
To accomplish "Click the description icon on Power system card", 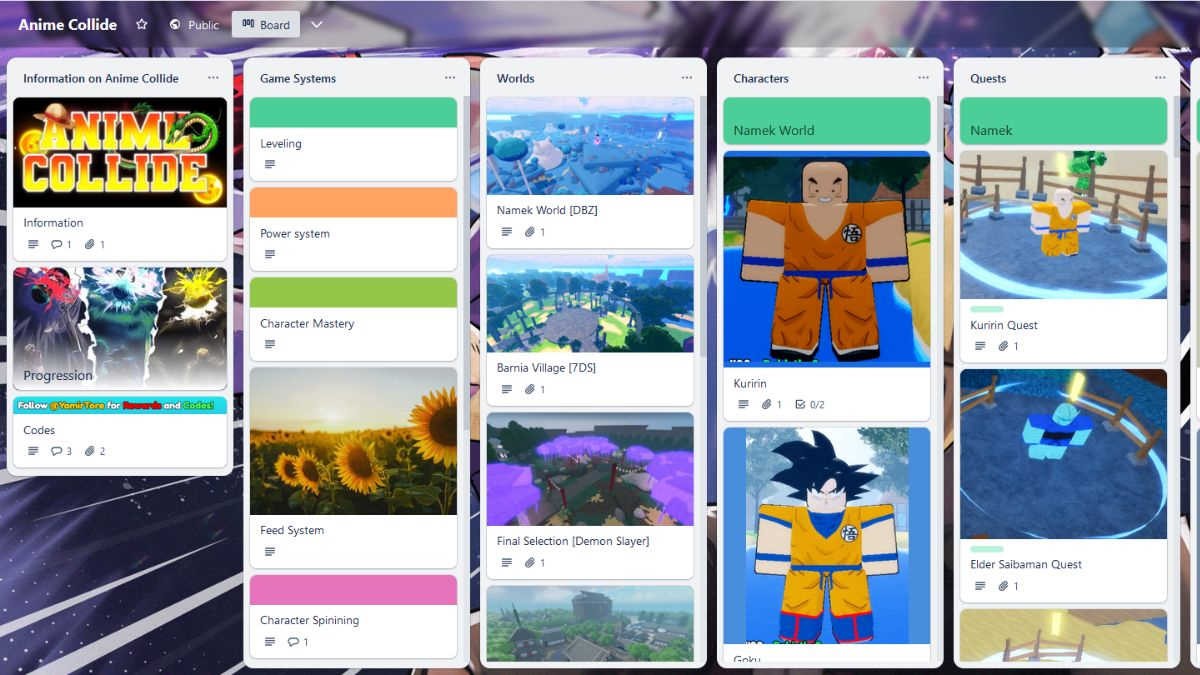I will (270, 254).
